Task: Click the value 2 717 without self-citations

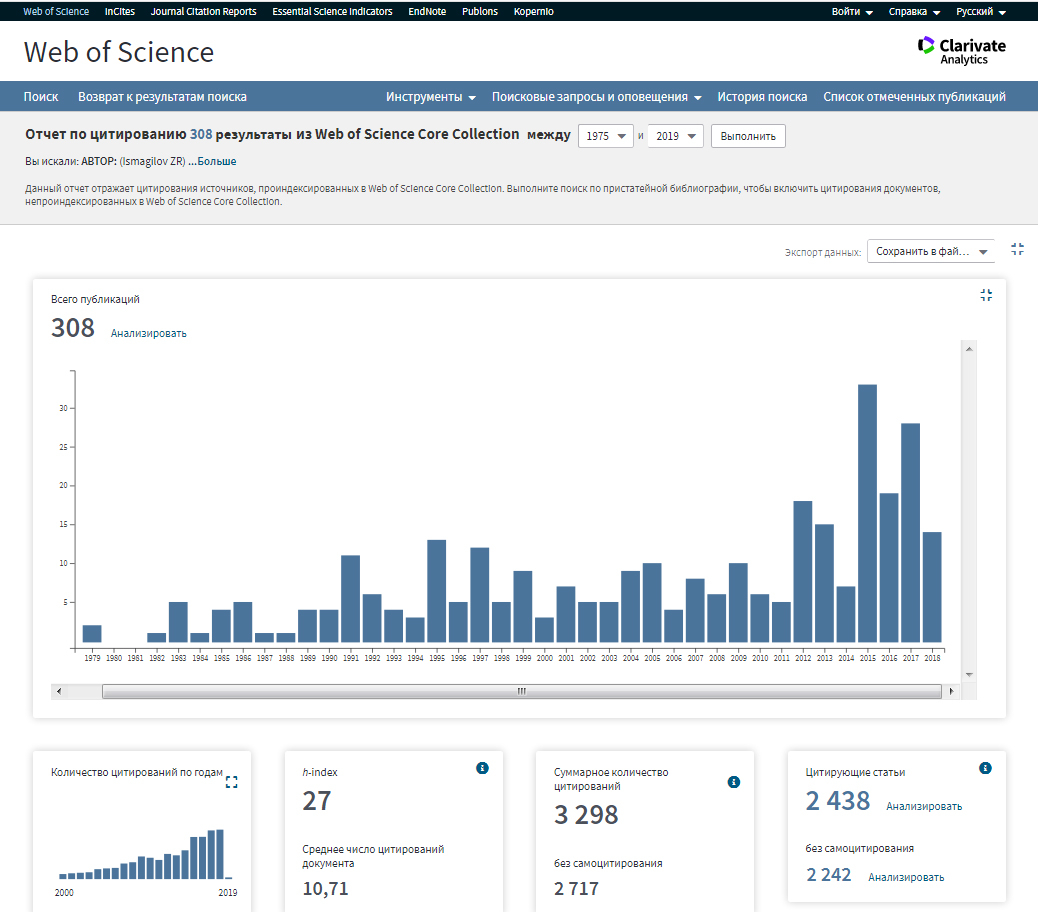Action: tap(576, 889)
